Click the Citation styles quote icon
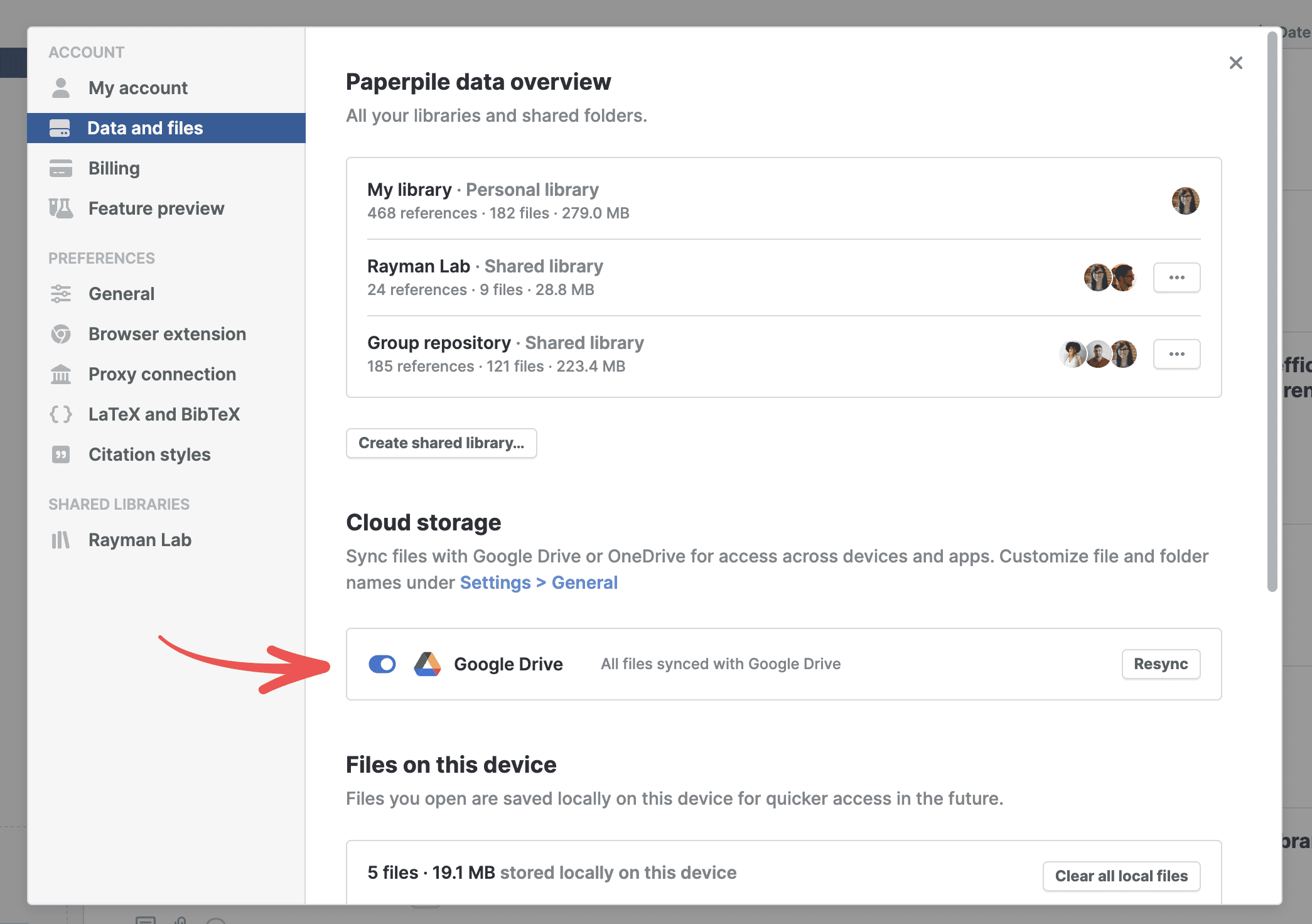Viewport: 1312px width, 924px height. 61,454
